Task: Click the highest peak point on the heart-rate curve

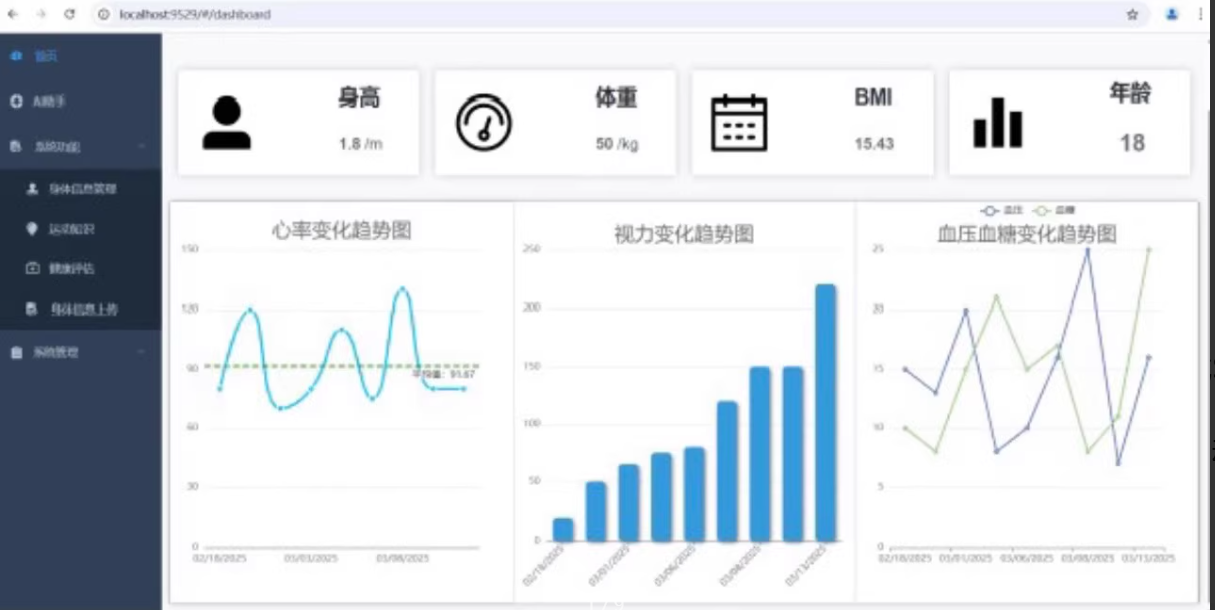Action: coord(403,288)
